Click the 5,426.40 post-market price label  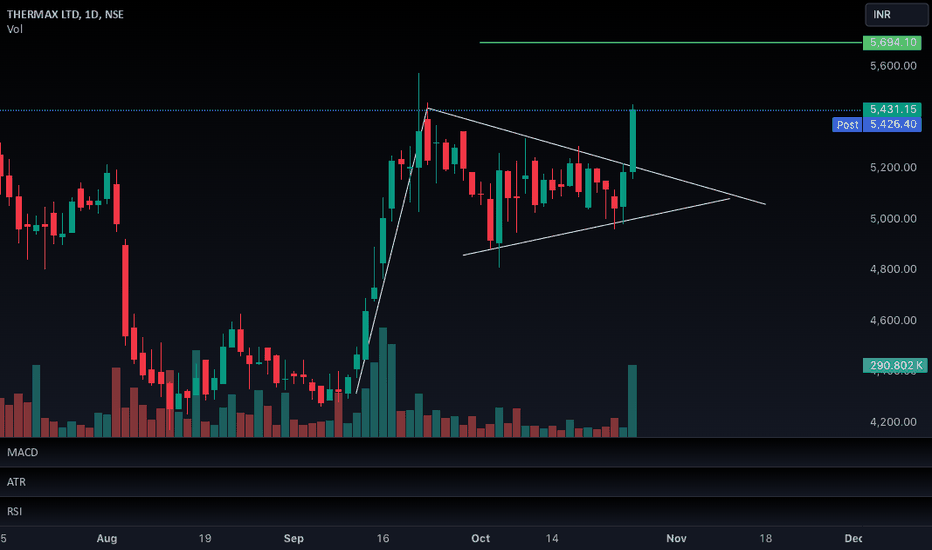tap(892, 124)
